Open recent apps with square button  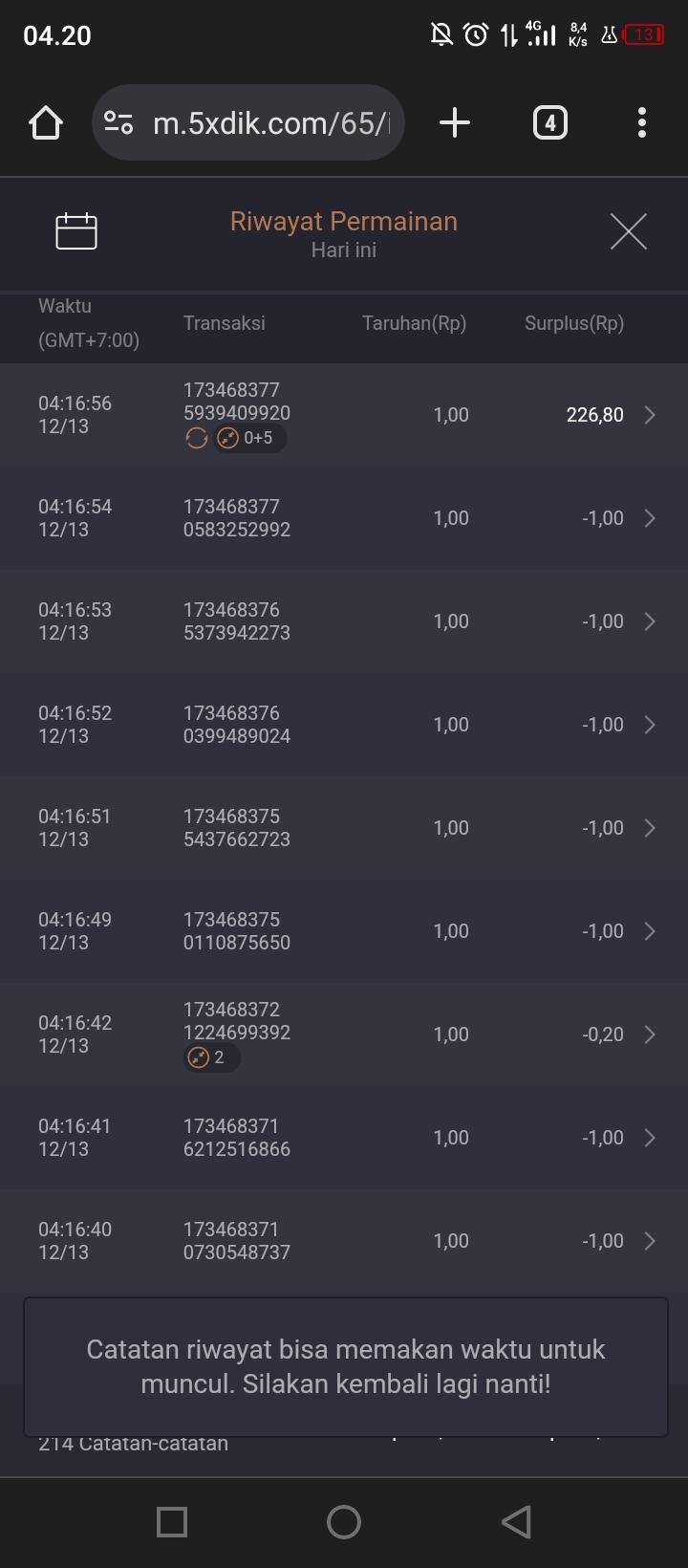tap(172, 1522)
